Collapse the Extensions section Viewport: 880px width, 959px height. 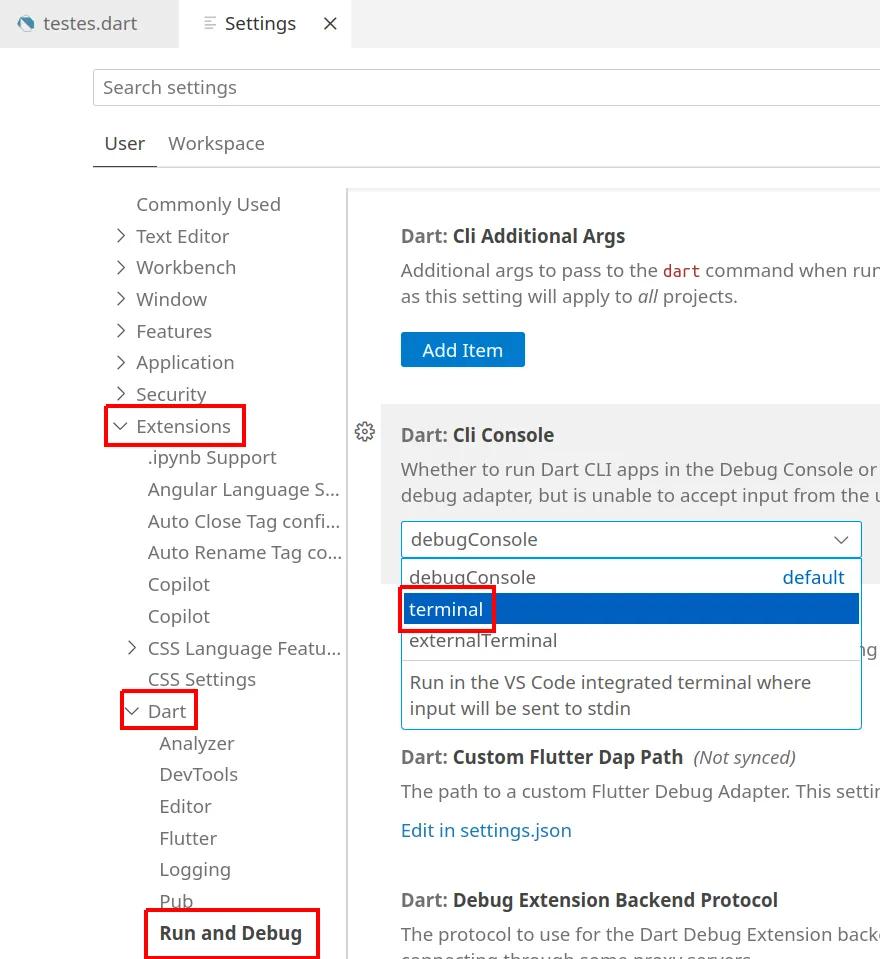click(121, 426)
